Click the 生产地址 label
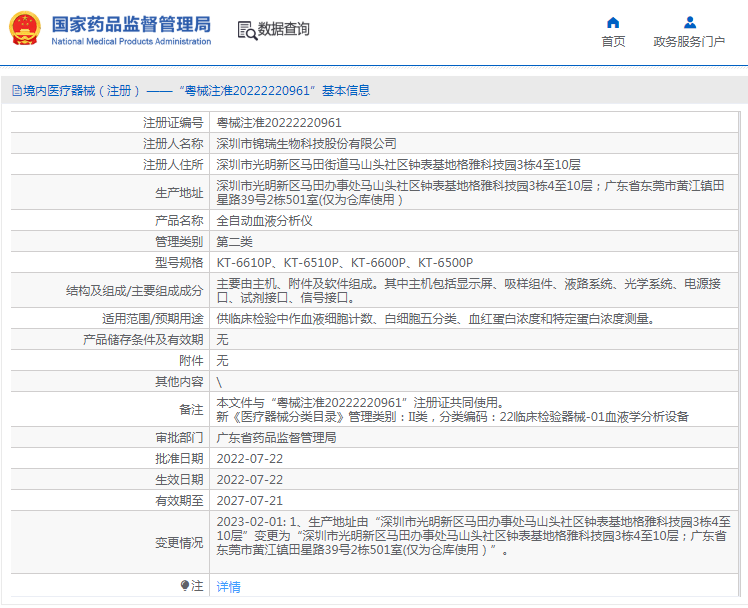The width and height of the screenshot is (748, 608). click(179, 193)
